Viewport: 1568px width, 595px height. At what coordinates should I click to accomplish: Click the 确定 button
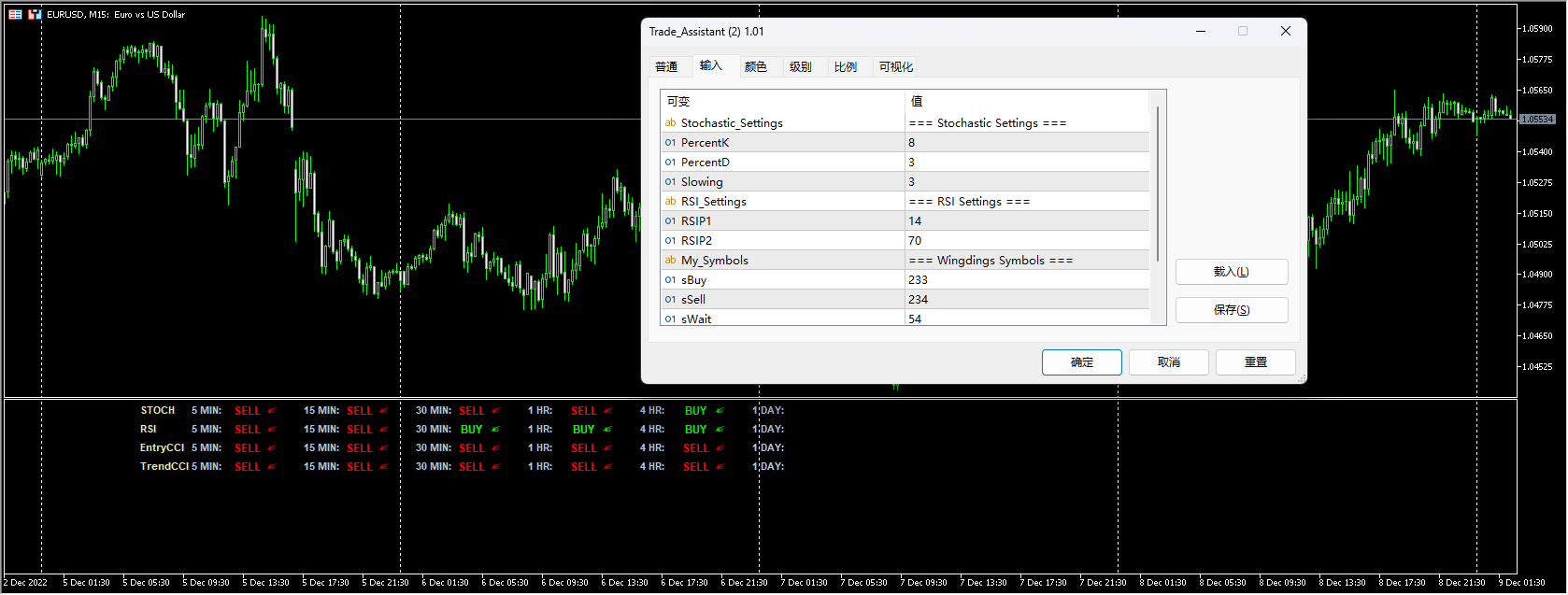[1082, 362]
